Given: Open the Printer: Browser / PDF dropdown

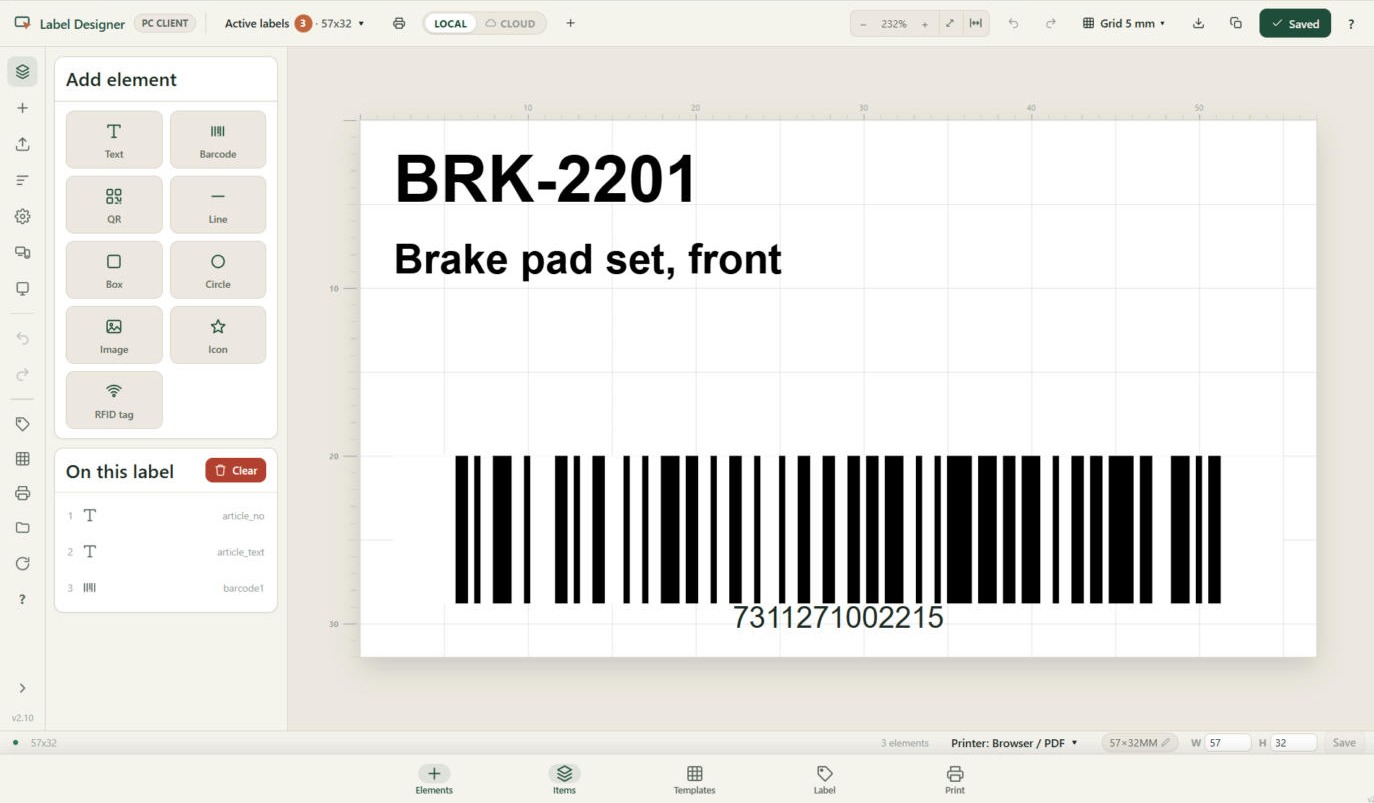Looking at the screenshot, I should pyautogui.click(x=1014, y=743).
